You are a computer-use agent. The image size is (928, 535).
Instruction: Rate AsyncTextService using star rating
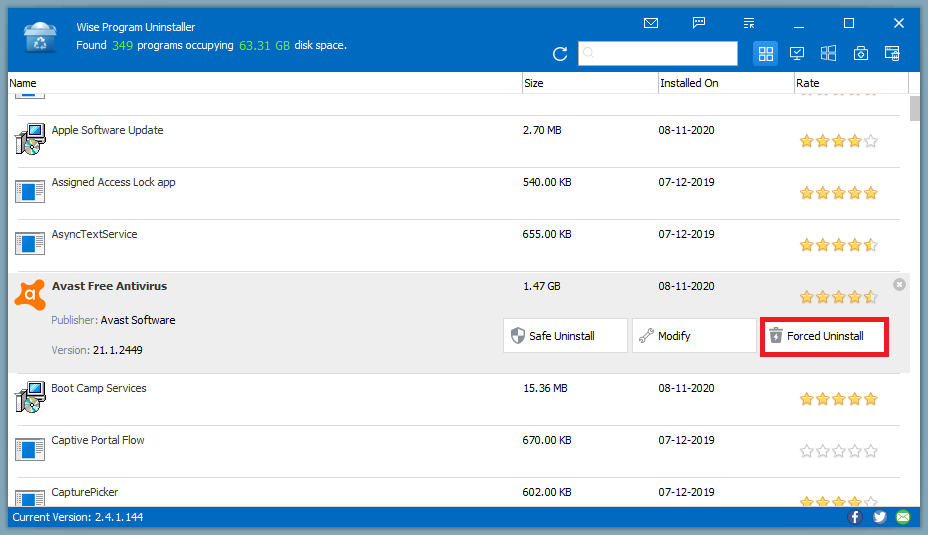click(x=838, y=245)
